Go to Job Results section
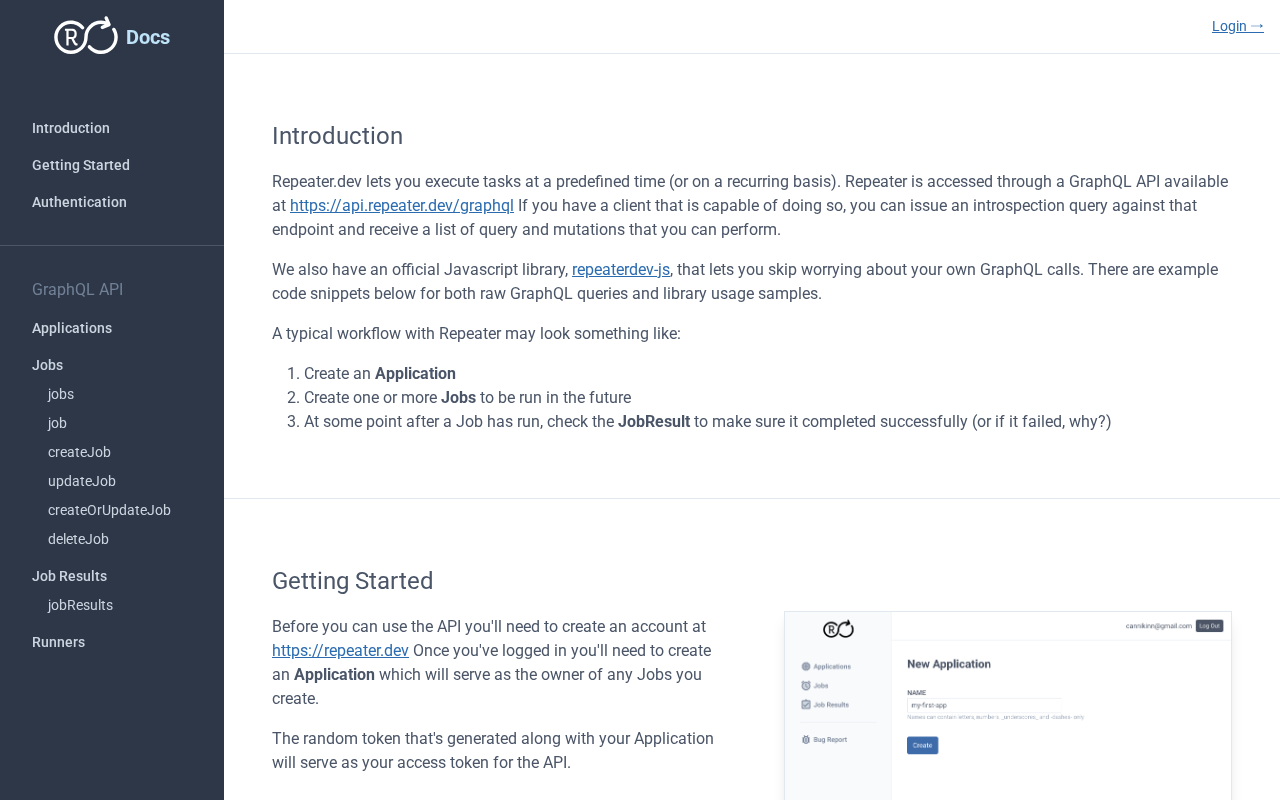 69,576
